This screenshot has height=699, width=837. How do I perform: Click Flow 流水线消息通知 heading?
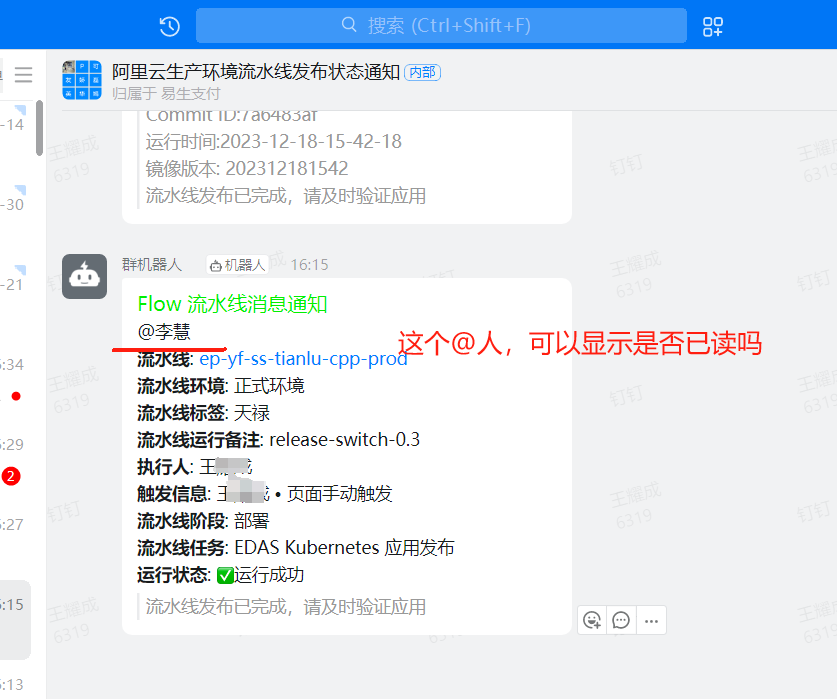pos(232,304)
